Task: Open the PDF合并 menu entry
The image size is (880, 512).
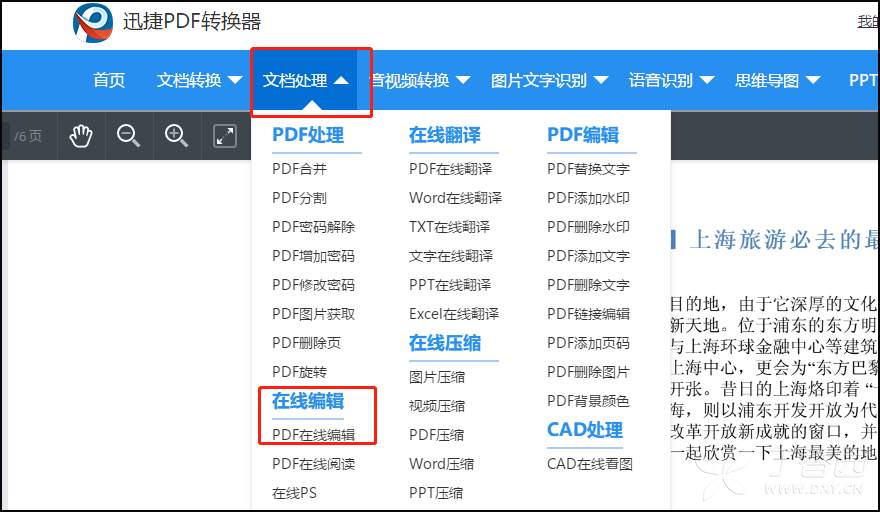Action: pyautogui.click(x=299, y=169)
